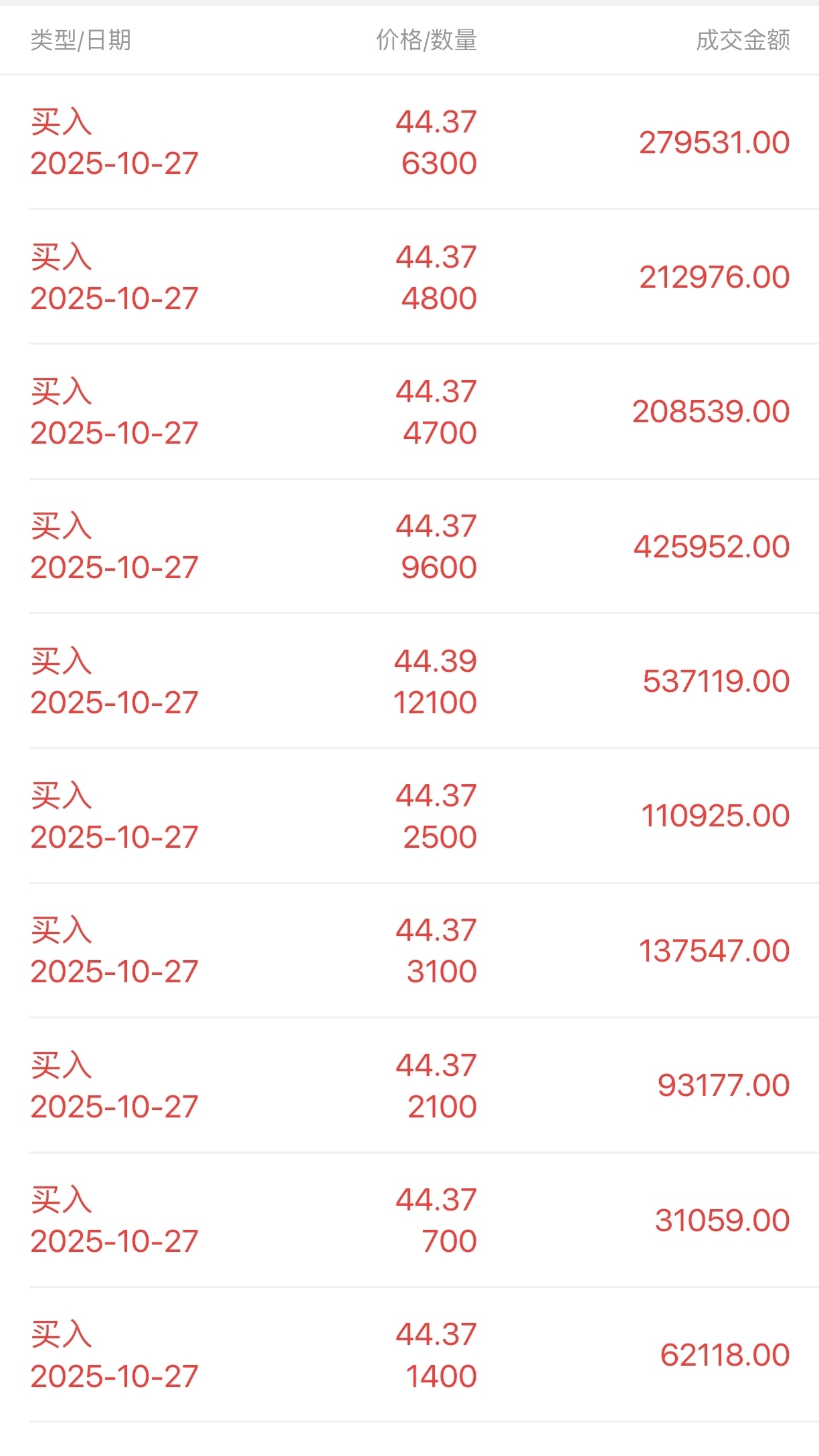Tap the 成交金额 column header
Screen dimensions: 819x1456
pyautogui.click(x=743, y=41)
